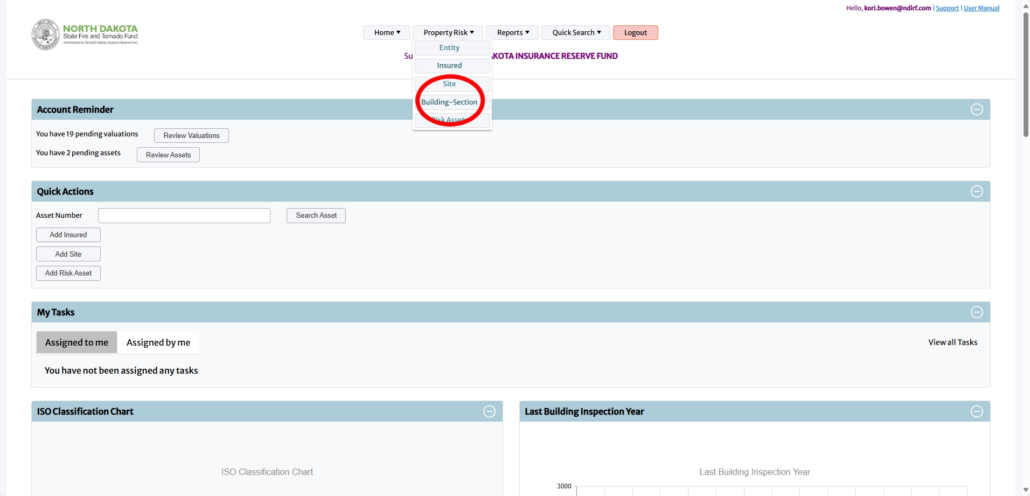Collapse the Quick Actions panel
The image size is (1030, 496).
(976, 191)
